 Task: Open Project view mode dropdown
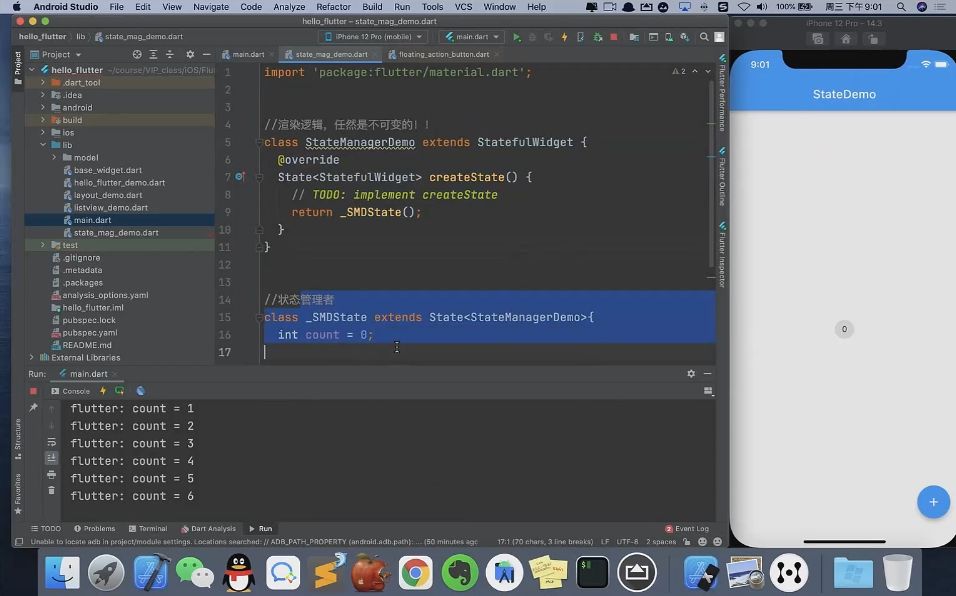click(x=56, y=54)
